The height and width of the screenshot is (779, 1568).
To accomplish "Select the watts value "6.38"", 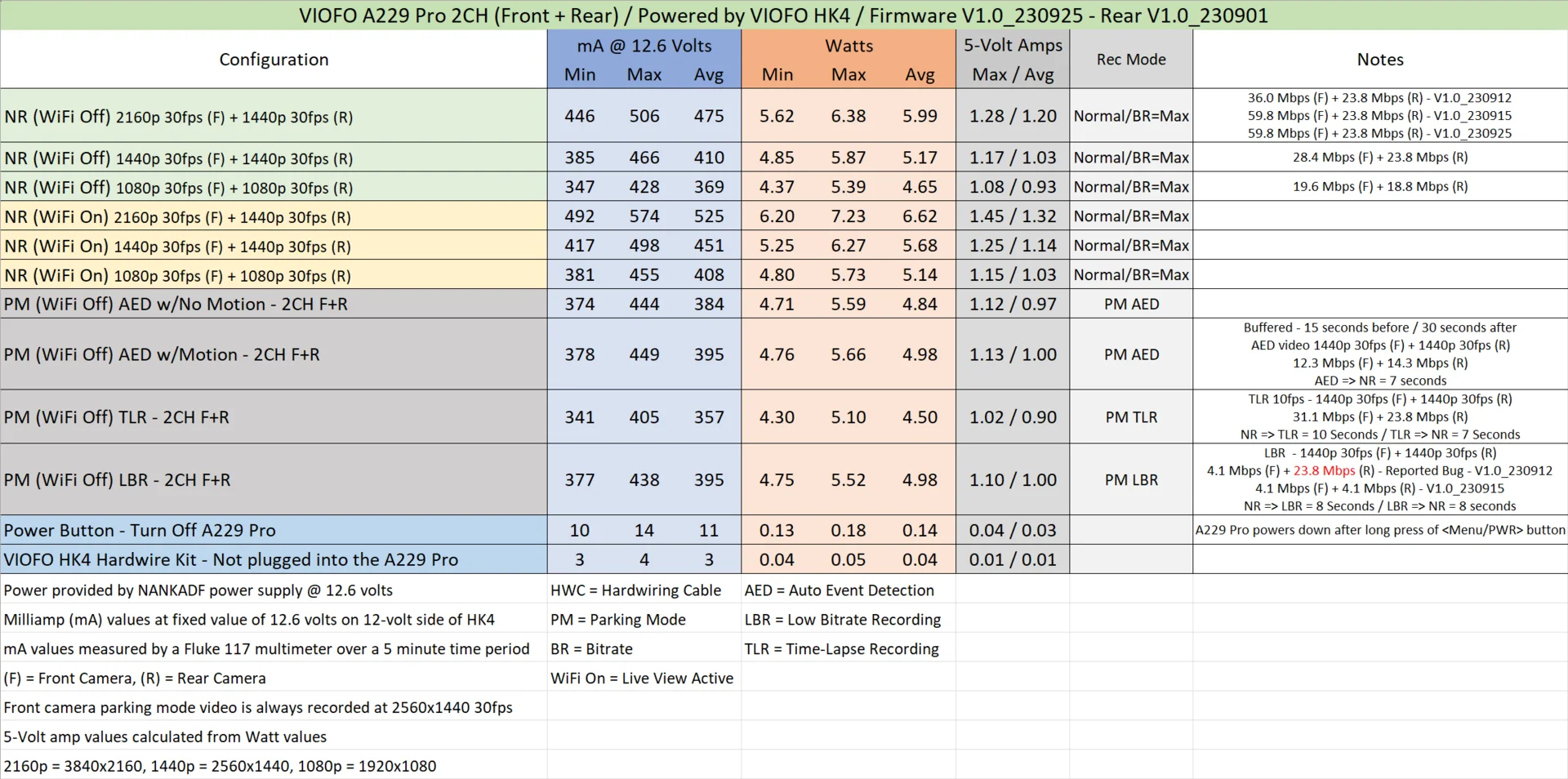I will [x=849, y=116].
